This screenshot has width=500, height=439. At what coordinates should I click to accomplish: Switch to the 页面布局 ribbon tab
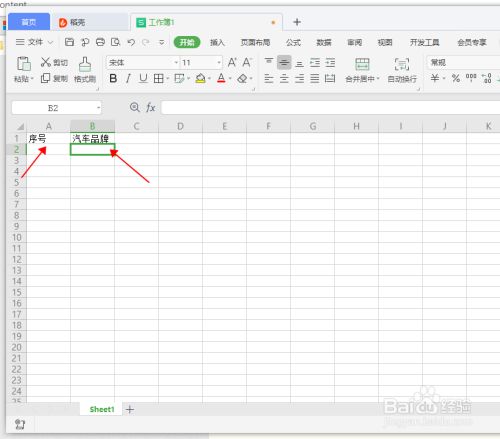coord(255,42)
